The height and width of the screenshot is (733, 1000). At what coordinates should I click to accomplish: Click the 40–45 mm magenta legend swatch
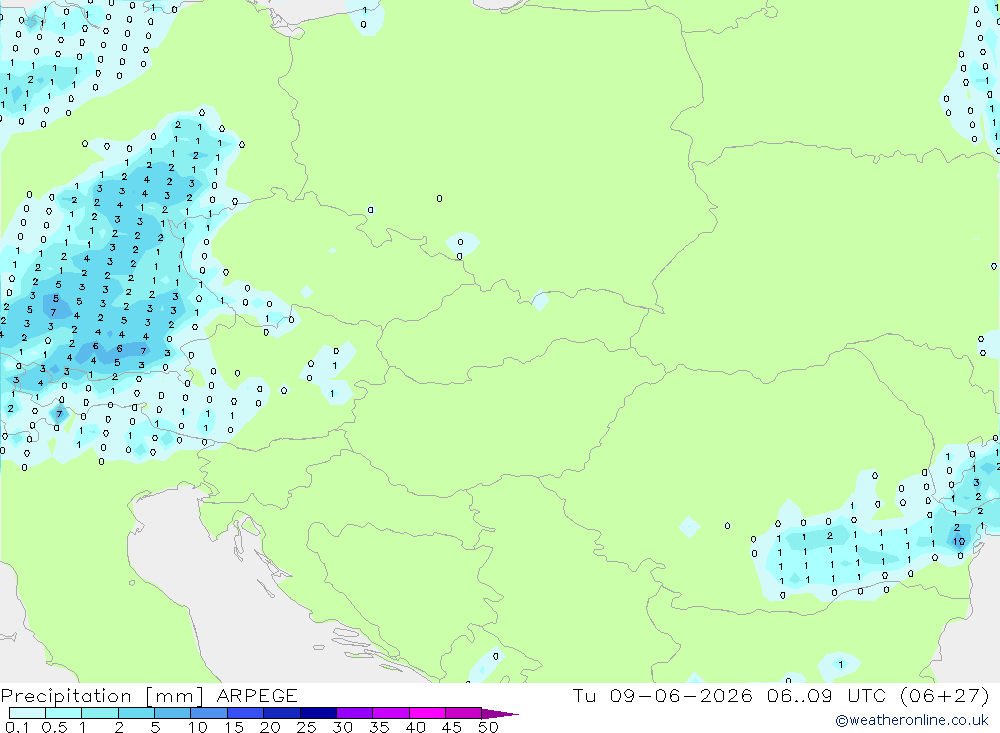(x=427, y=713)
